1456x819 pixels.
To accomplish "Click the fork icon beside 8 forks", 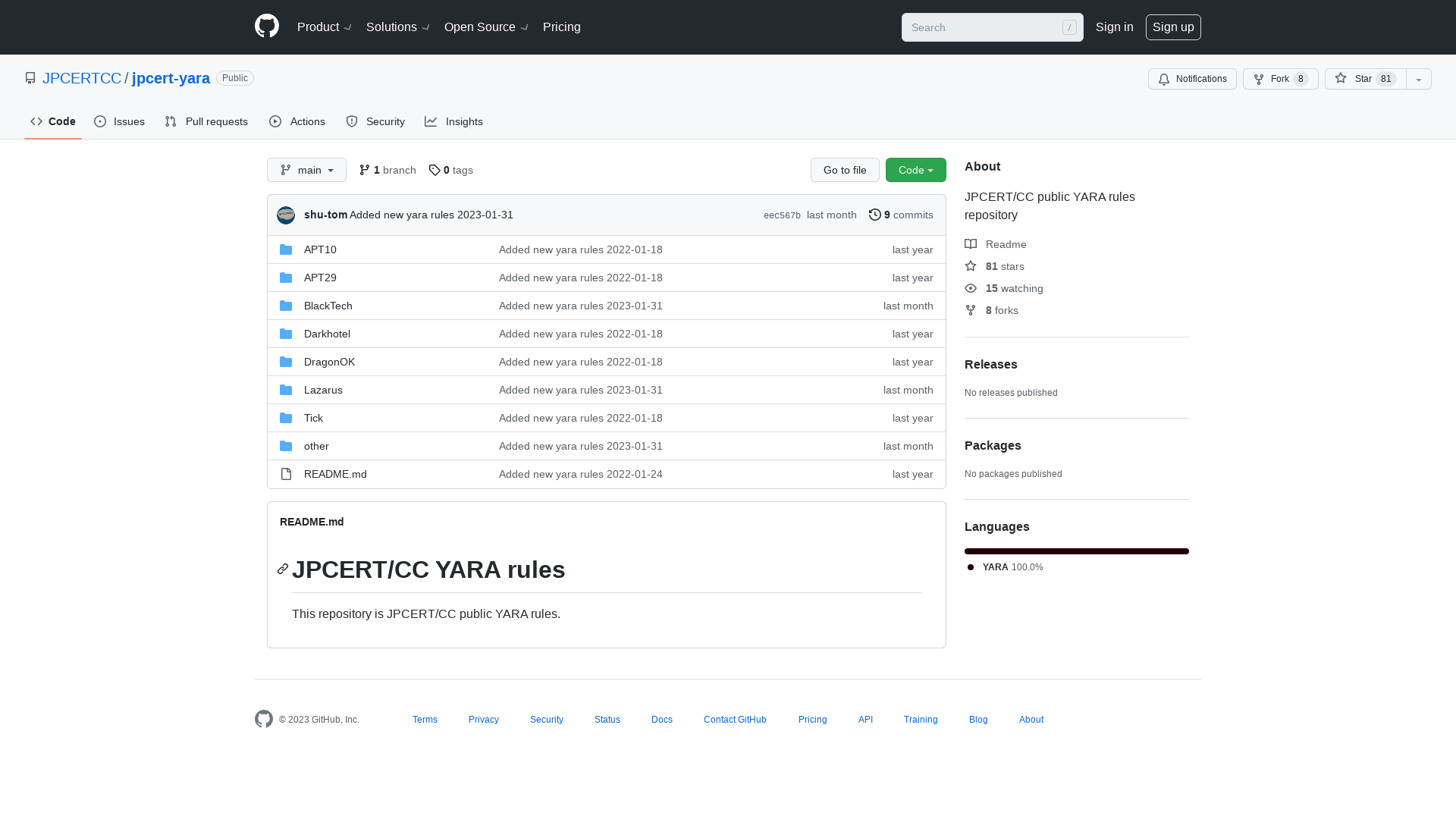I will point(971,310).
